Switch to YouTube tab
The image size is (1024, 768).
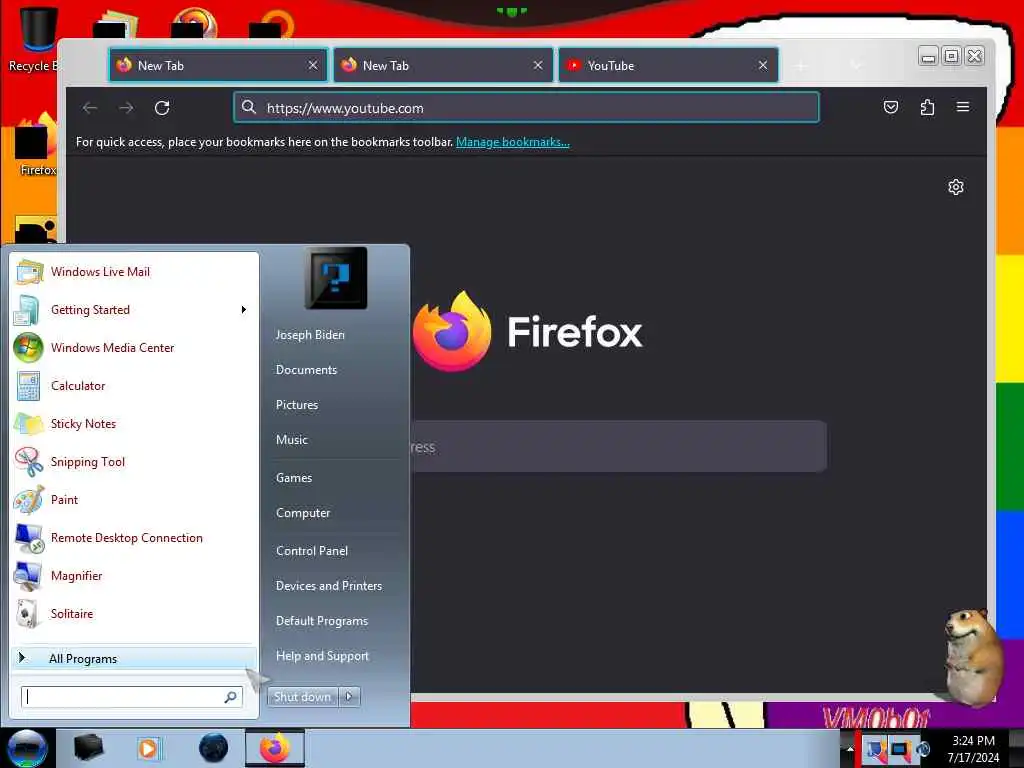tap(668, 65)
